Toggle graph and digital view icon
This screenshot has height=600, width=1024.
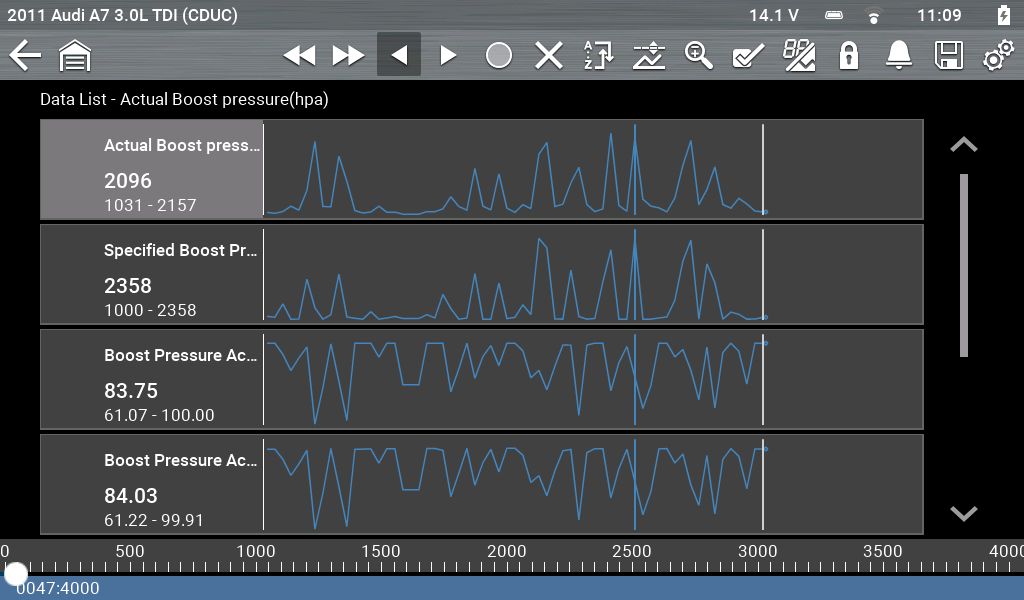tap(799, 55)
